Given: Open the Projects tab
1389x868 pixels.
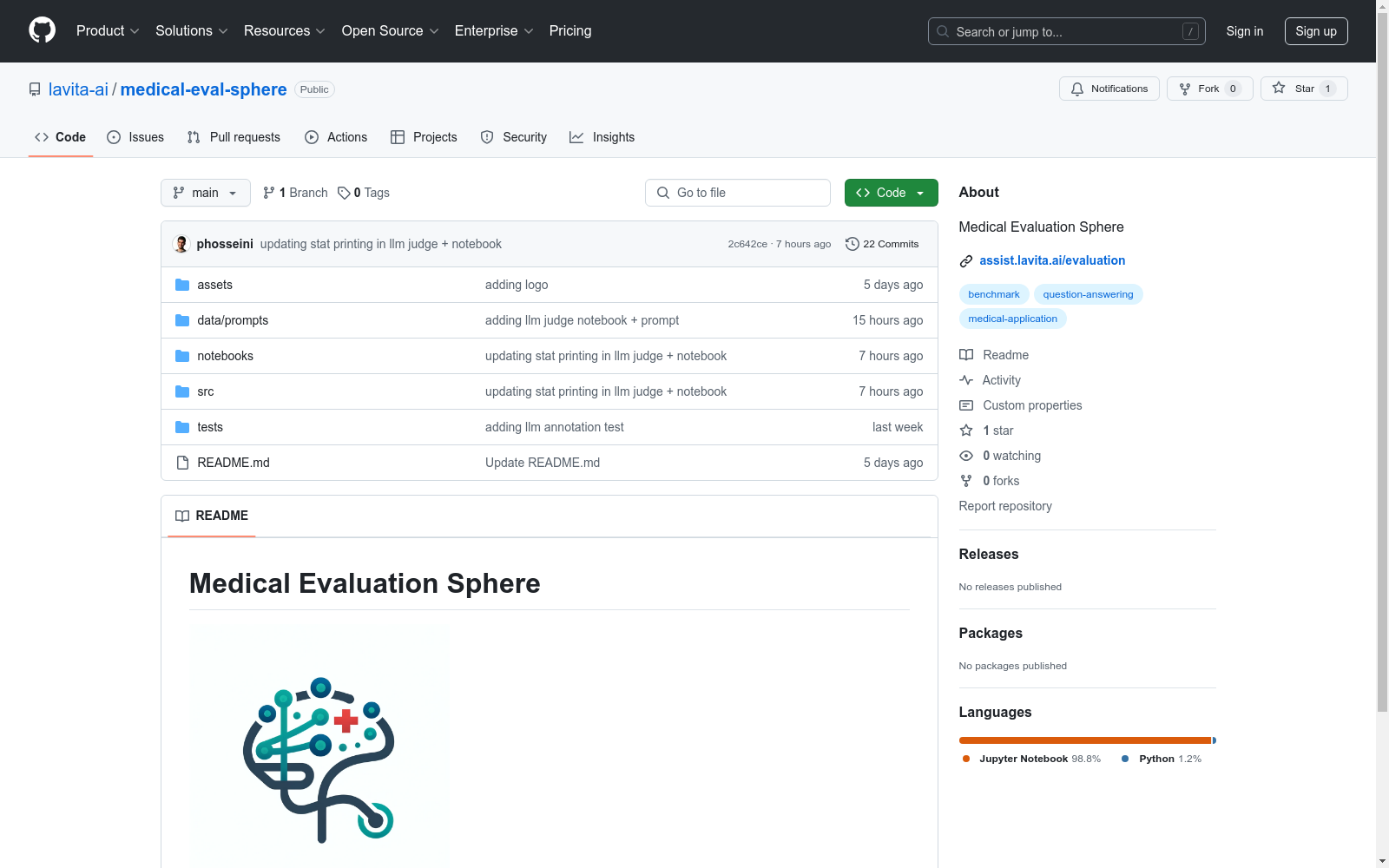Looking at the screenshot, I should pyautogui.click(x=424, y=137).
